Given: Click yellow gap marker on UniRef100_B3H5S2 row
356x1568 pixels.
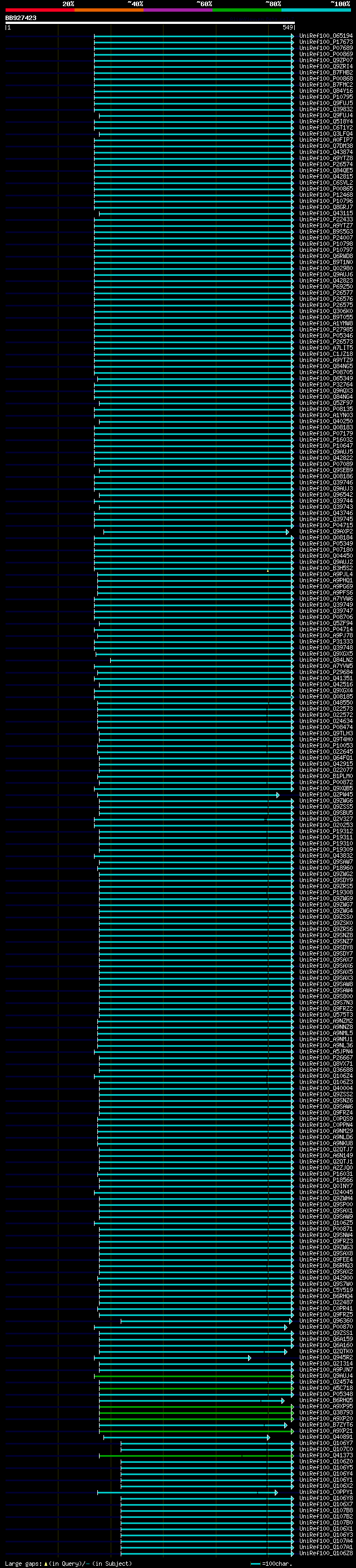Looking at the screenshot, I should (x=268, y=570).
